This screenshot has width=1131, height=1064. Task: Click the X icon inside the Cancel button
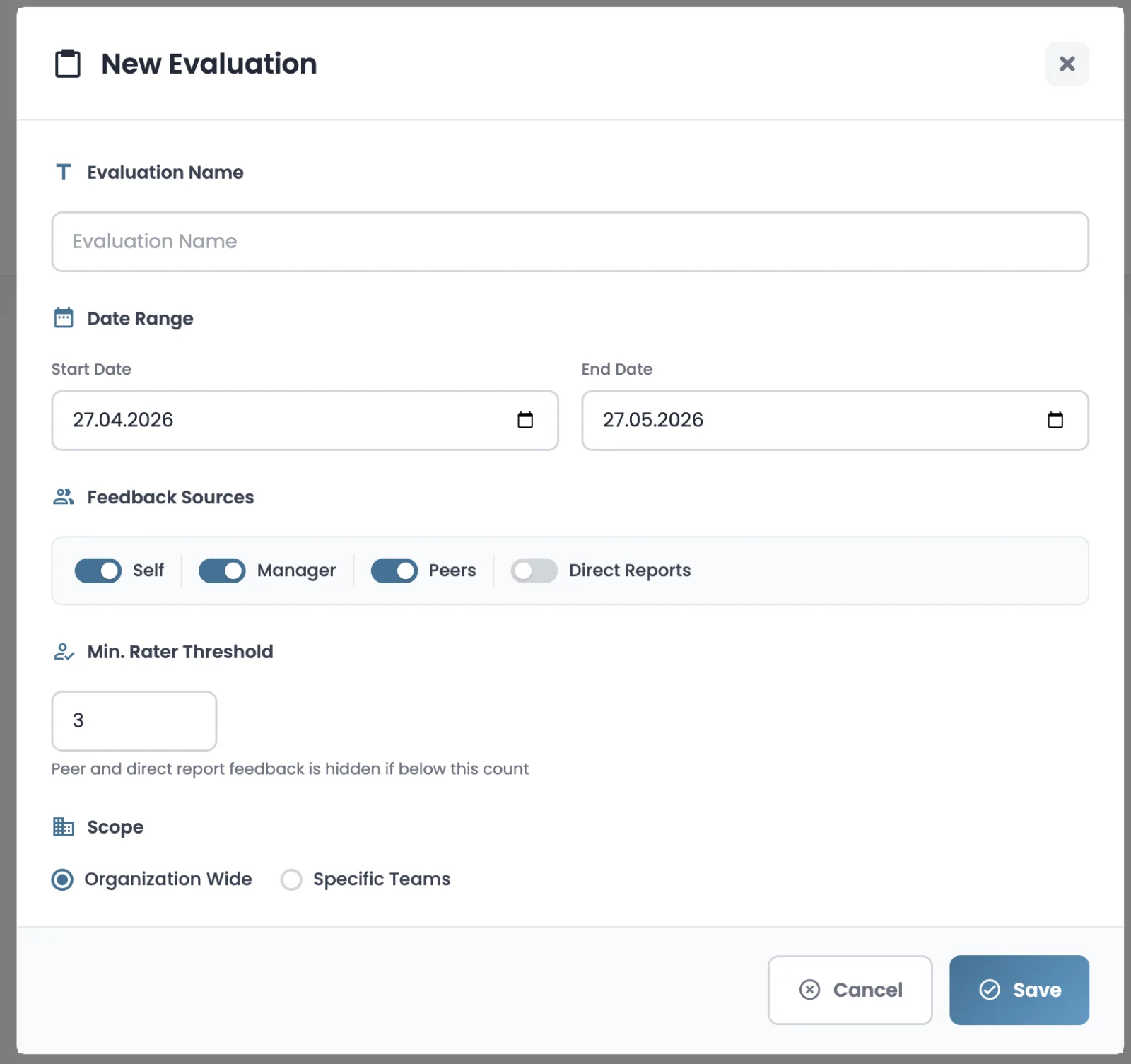coord(809,990)
